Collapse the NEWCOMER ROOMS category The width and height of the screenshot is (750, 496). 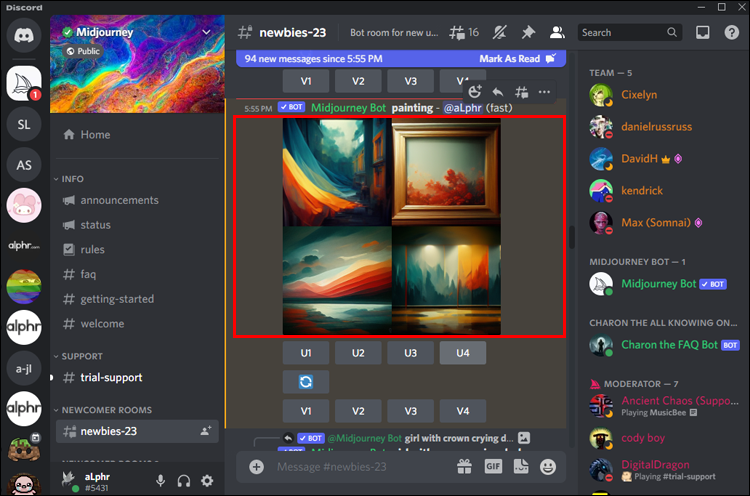coord(102,410)
